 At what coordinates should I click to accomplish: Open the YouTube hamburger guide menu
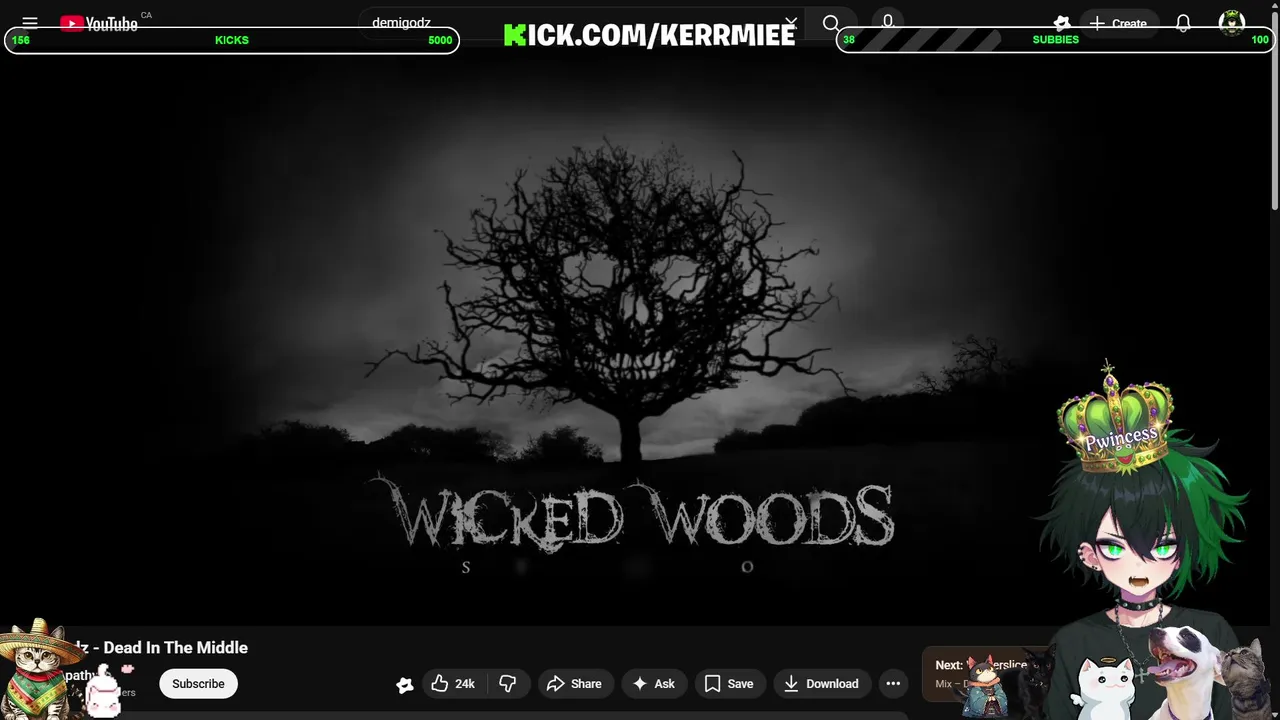[x=30, y=23]
